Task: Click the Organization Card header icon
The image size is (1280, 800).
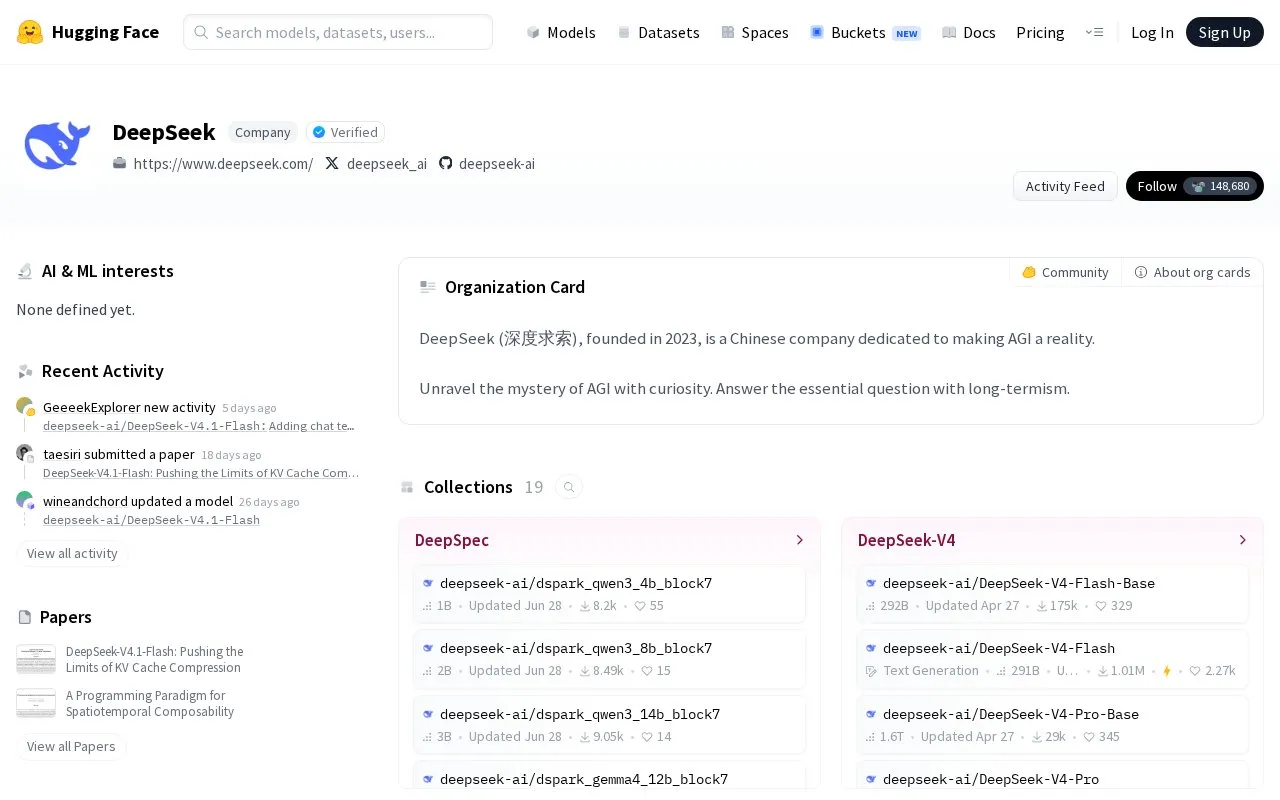Action: [x=428, y=287]
